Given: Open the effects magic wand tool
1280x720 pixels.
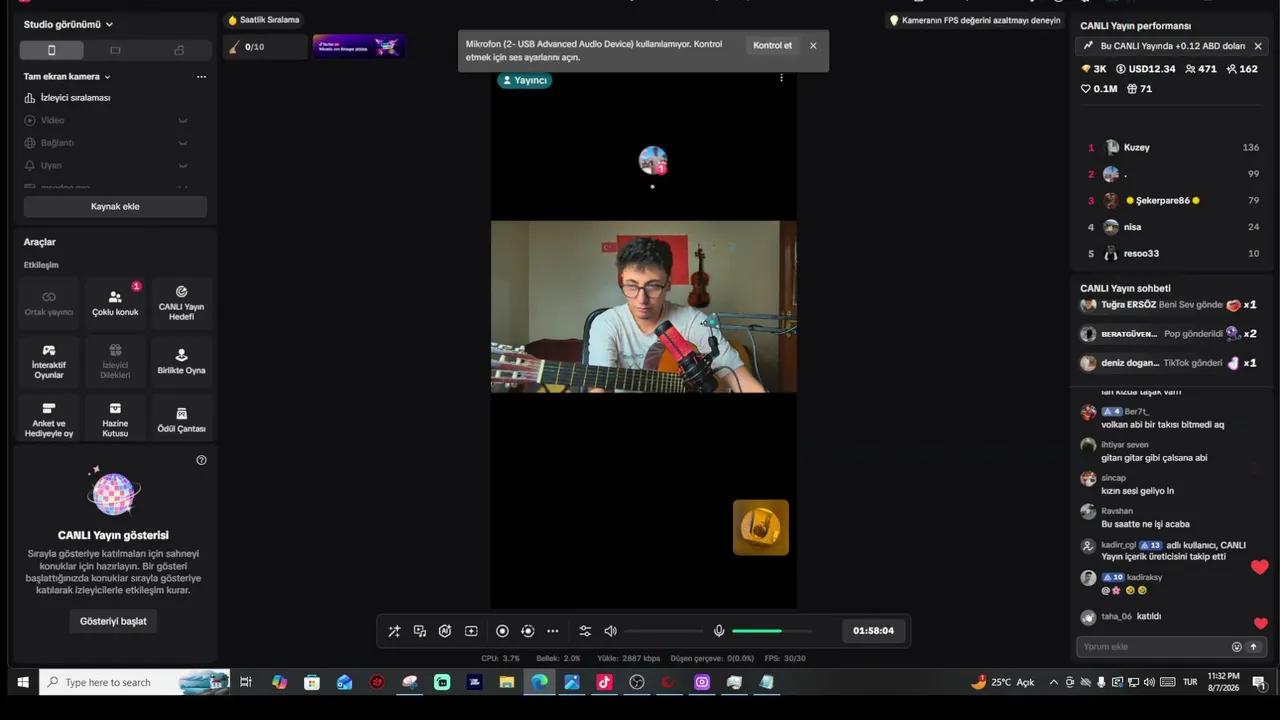Looking at the screenshot, I should click(x=394, y=631).
